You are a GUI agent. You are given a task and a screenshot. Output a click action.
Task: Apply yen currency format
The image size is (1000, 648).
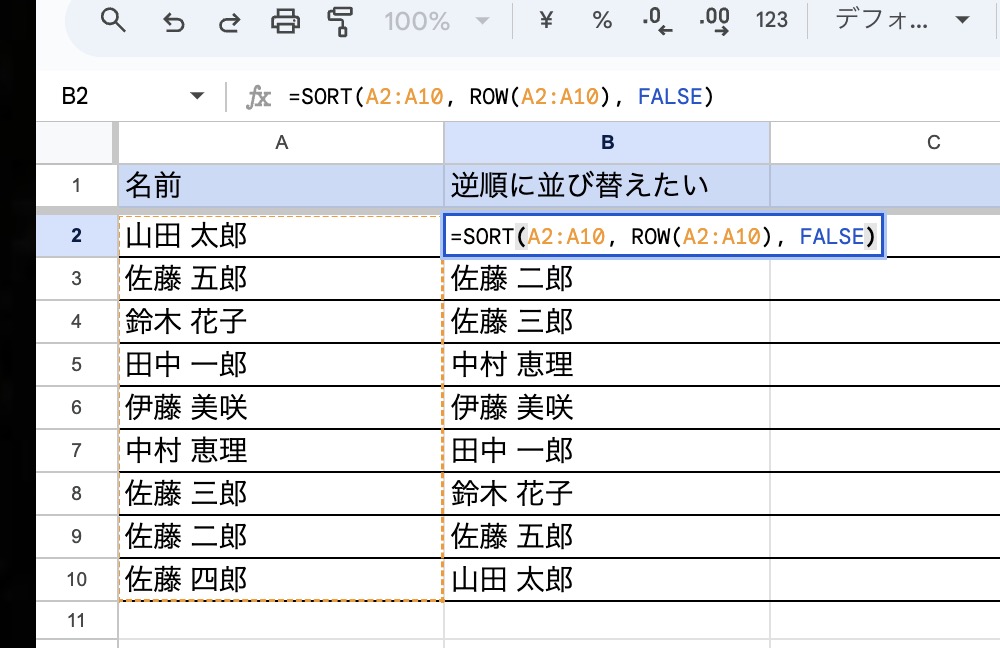pyautogui.click(x=546, y=21)
